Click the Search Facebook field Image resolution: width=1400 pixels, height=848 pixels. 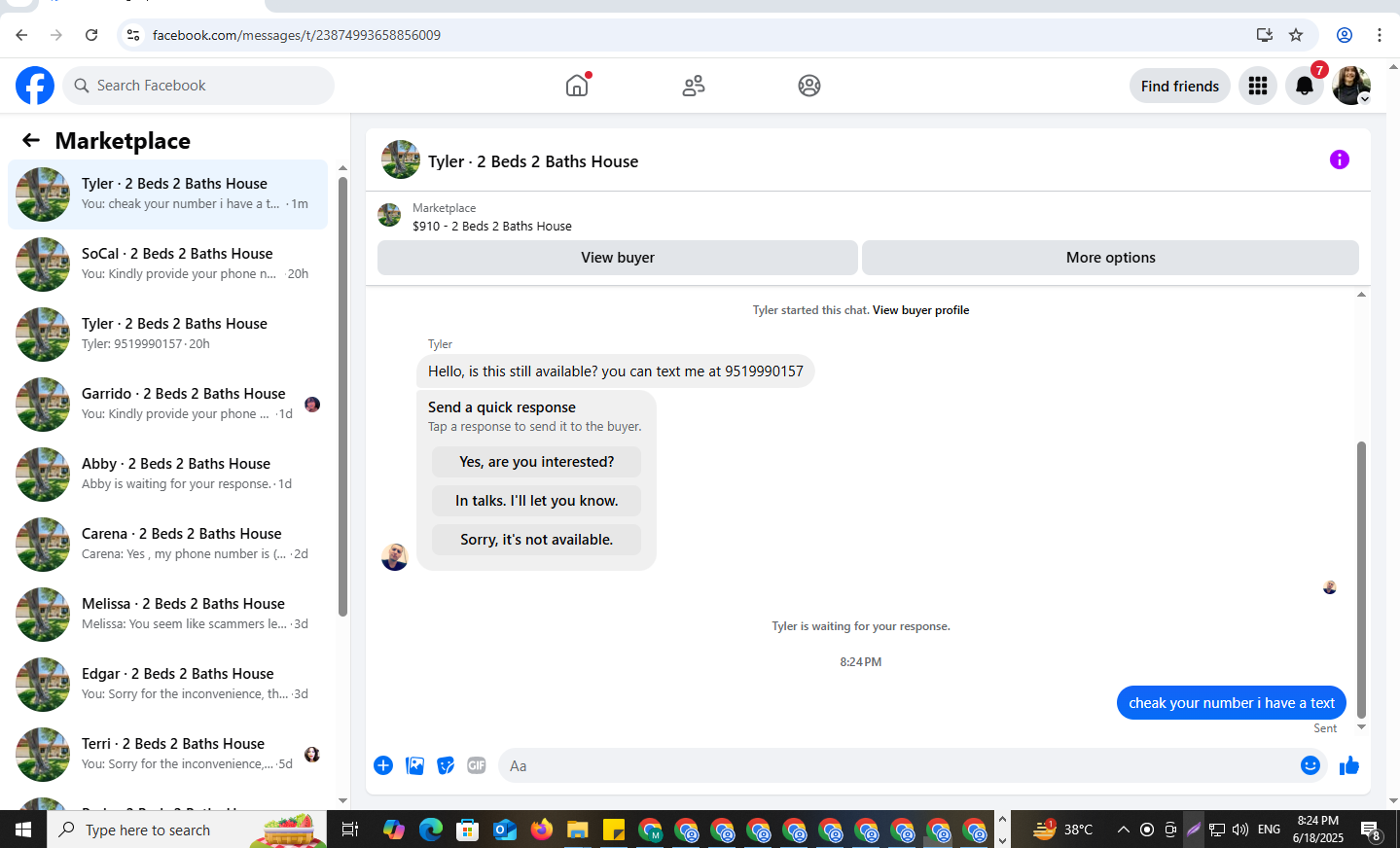pos(198,86)
